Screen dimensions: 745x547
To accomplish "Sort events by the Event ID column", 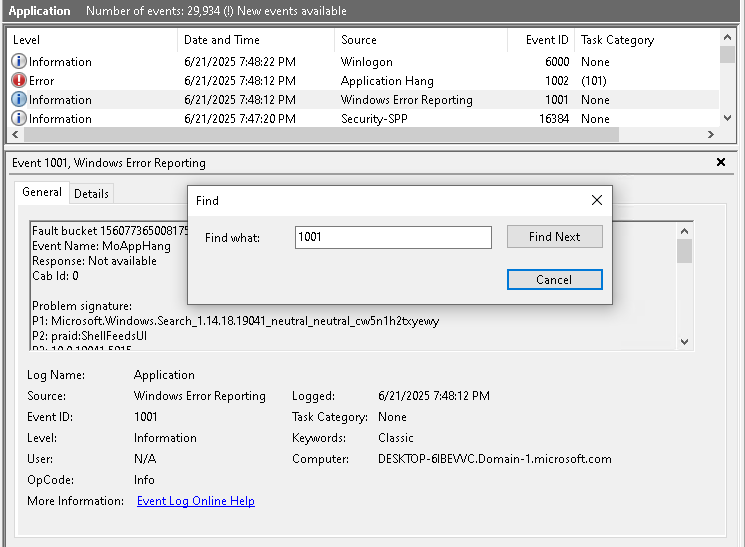I will [x=541, y=40].
